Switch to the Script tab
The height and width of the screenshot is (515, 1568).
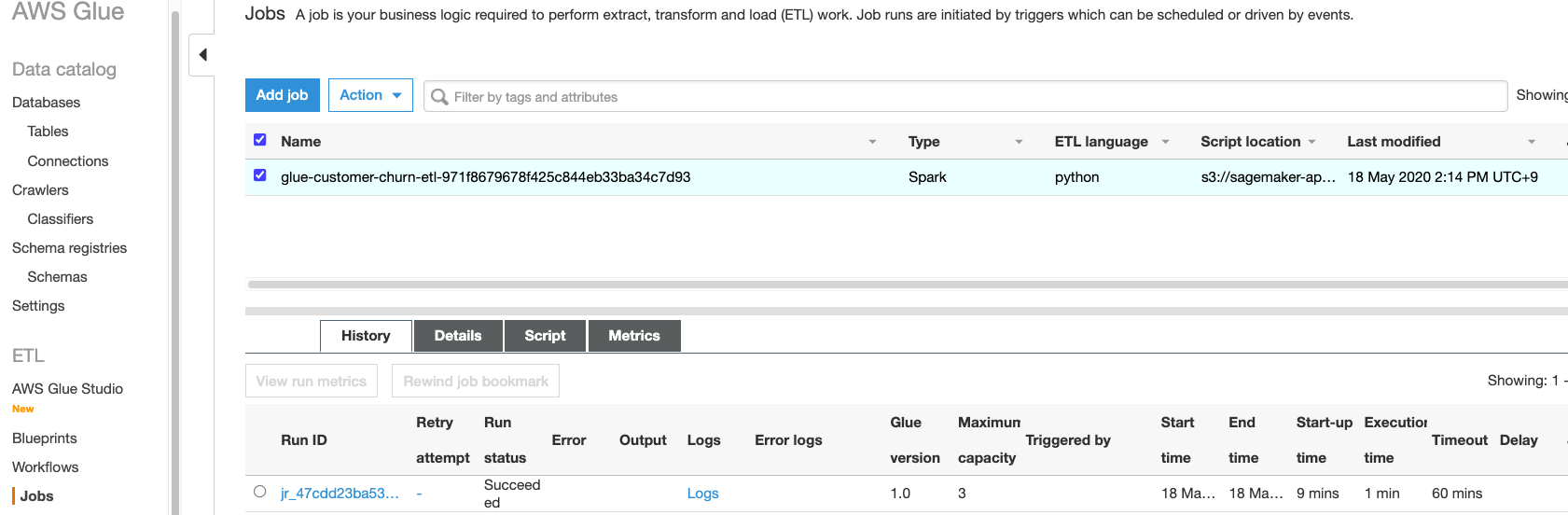[545, 336]
